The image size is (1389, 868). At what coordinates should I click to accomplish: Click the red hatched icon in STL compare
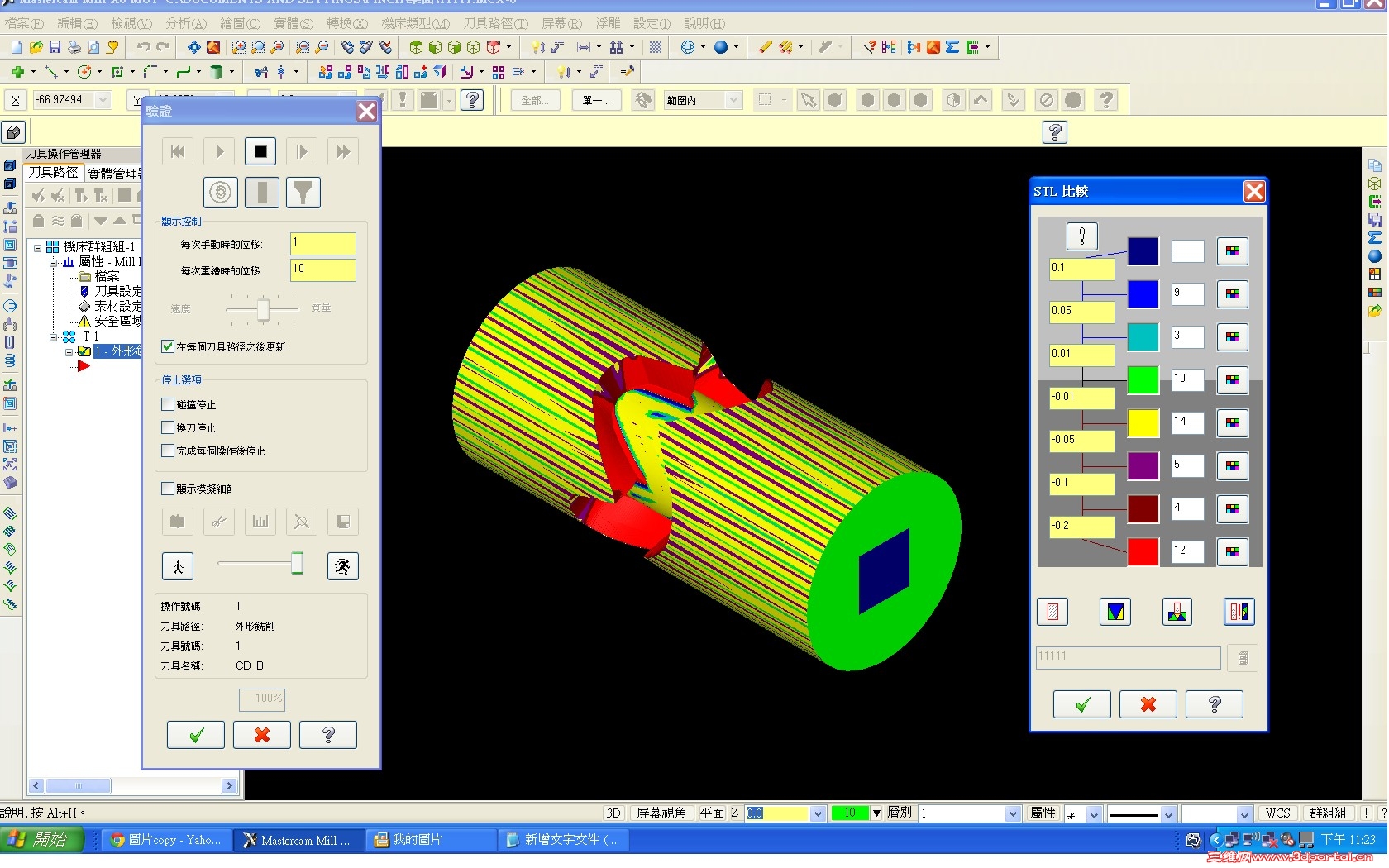pos(1052,612)
